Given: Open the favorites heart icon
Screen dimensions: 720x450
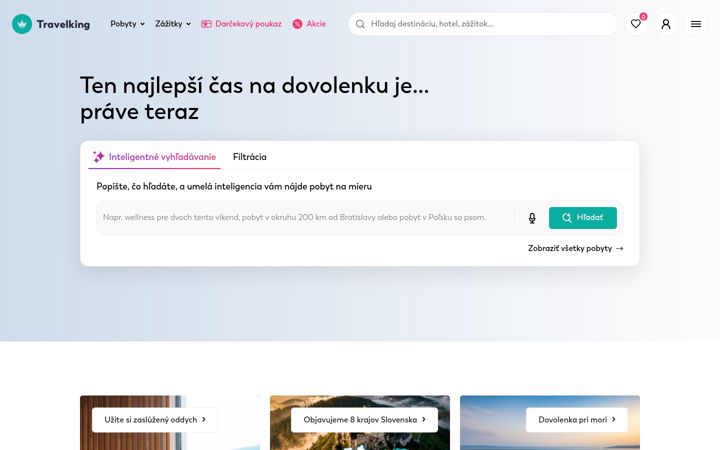Looking at the screenshot, I should [x=636, y=24].
